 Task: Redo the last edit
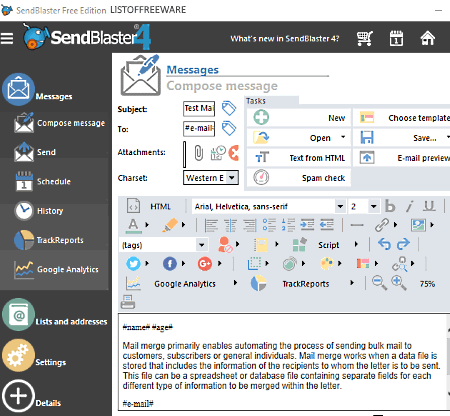pos(403,244)
